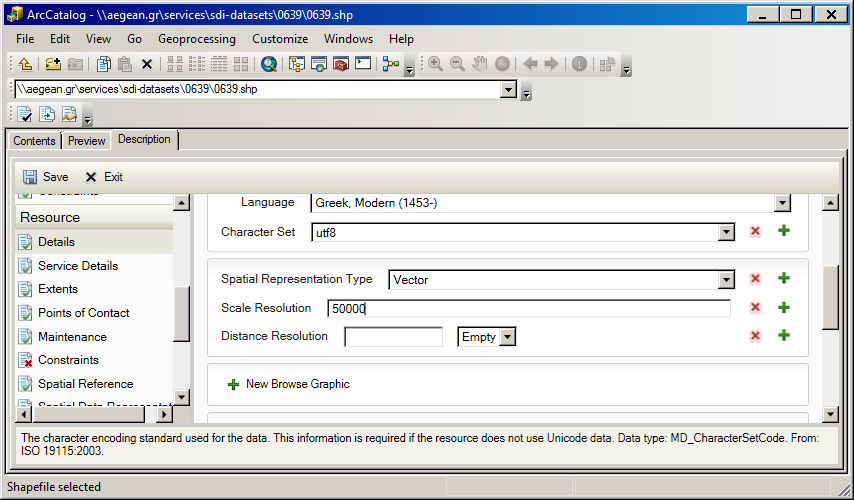854x500 pixels.
Task: Click the Paste clipboard toolbar icon
Action: (125, 64)
